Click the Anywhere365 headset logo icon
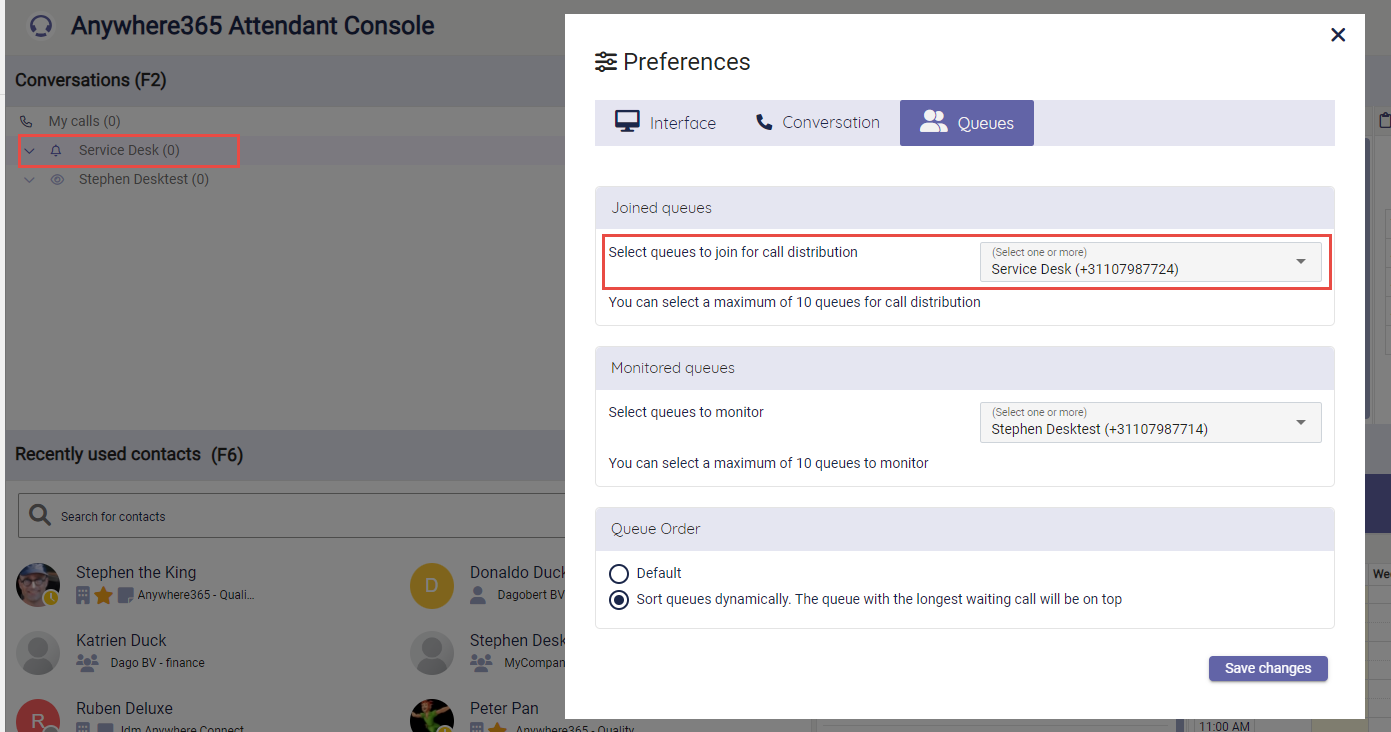 (x=41, y=26)
